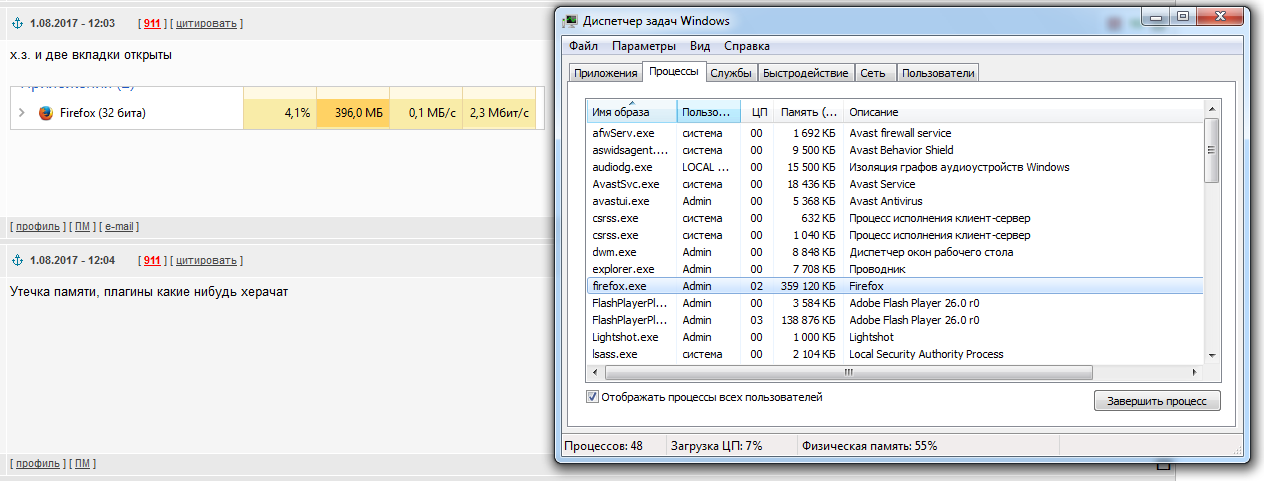The image size is (1264, 481).
Task: Select the dwm.exe process row
Action: point(895,252)
